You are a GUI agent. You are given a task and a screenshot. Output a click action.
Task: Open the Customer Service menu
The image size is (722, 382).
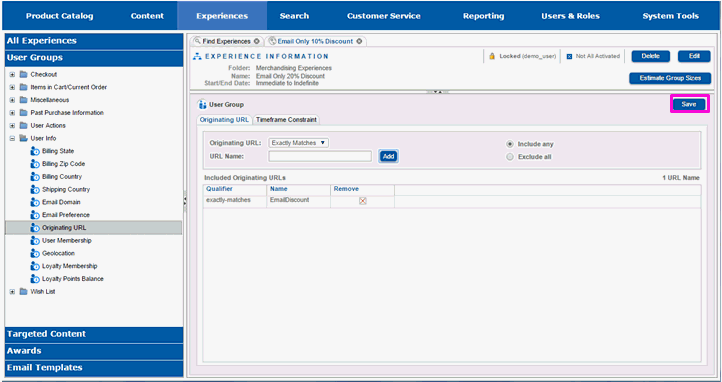coord(384,16)
